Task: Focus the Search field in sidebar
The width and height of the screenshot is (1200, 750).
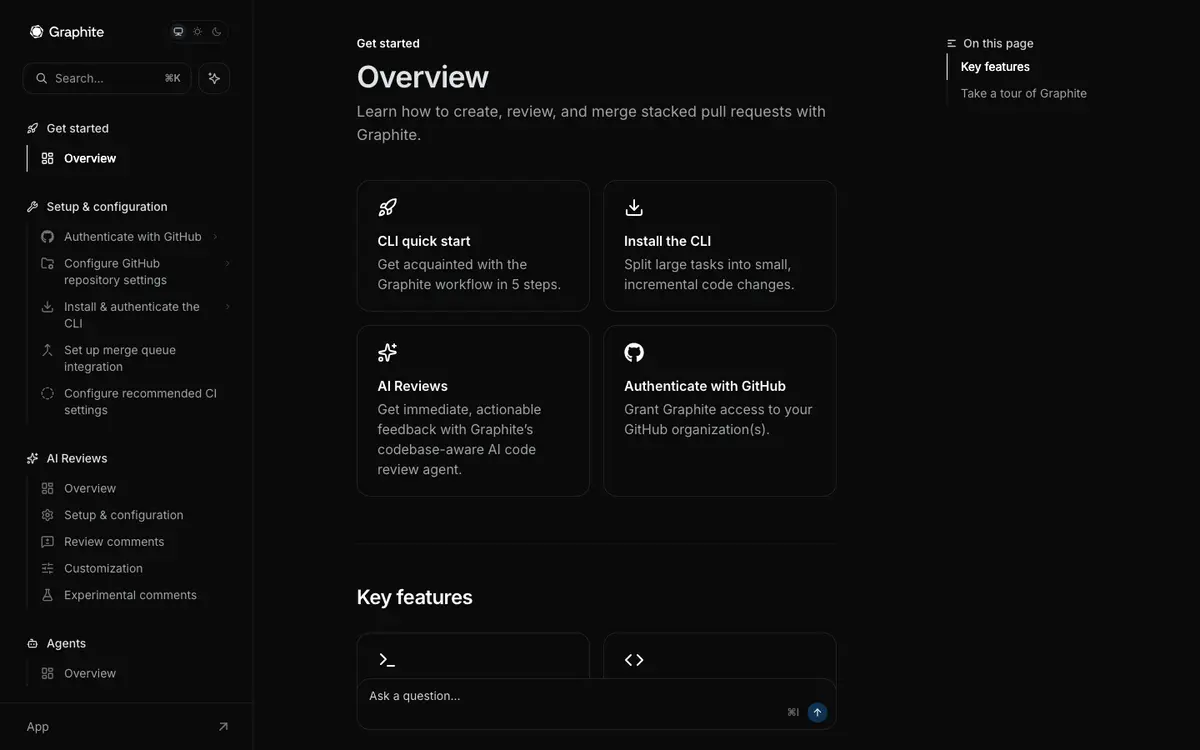Action: pos(107,78)
